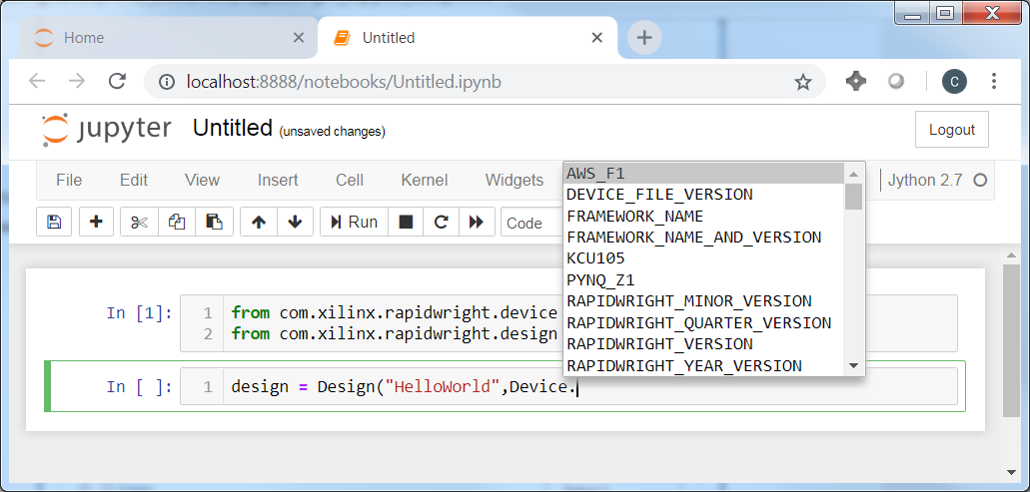Open the Widgets menu
Image resolution: width=1030 pixels, height=492 pixels.
pyautogui.click(x=514, y=180)
